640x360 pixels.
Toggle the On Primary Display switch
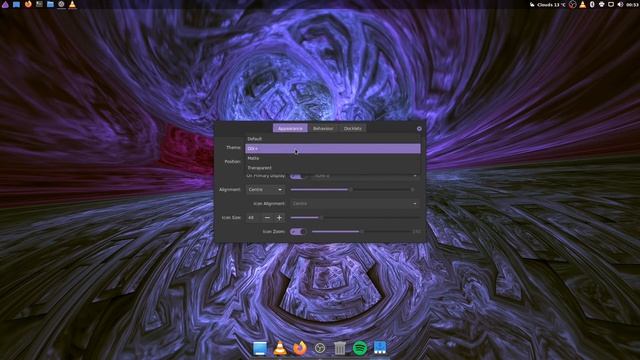tap(298, 176)
